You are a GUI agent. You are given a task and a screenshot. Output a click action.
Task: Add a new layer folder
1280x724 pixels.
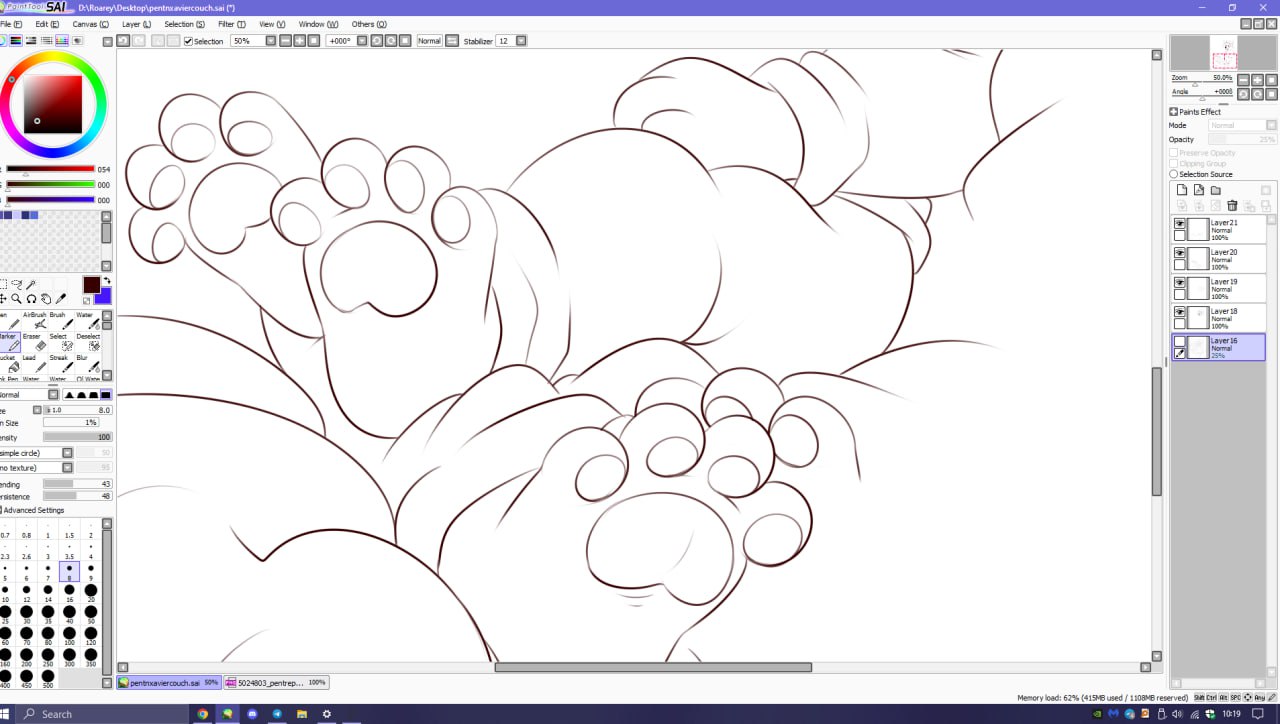click(x=1216, y=190)
